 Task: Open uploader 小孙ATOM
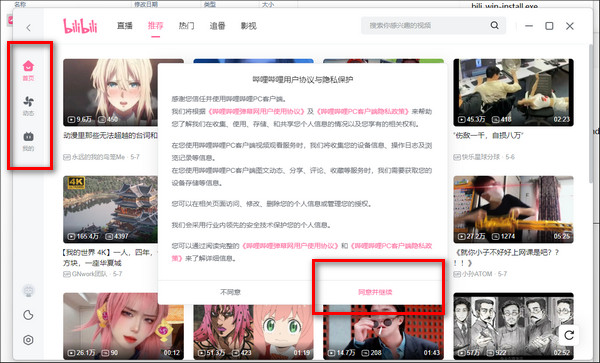click(477, 274)
